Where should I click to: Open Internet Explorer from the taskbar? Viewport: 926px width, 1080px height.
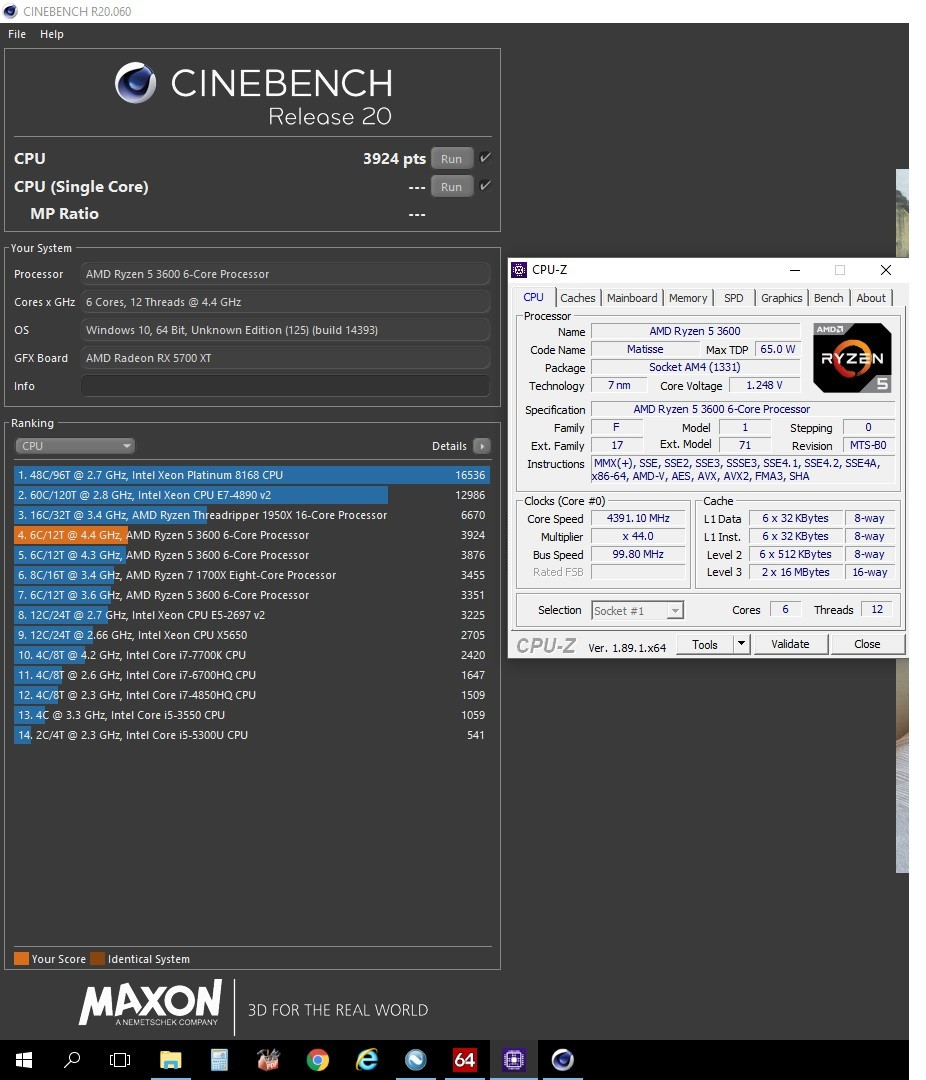click(367, 1060)
